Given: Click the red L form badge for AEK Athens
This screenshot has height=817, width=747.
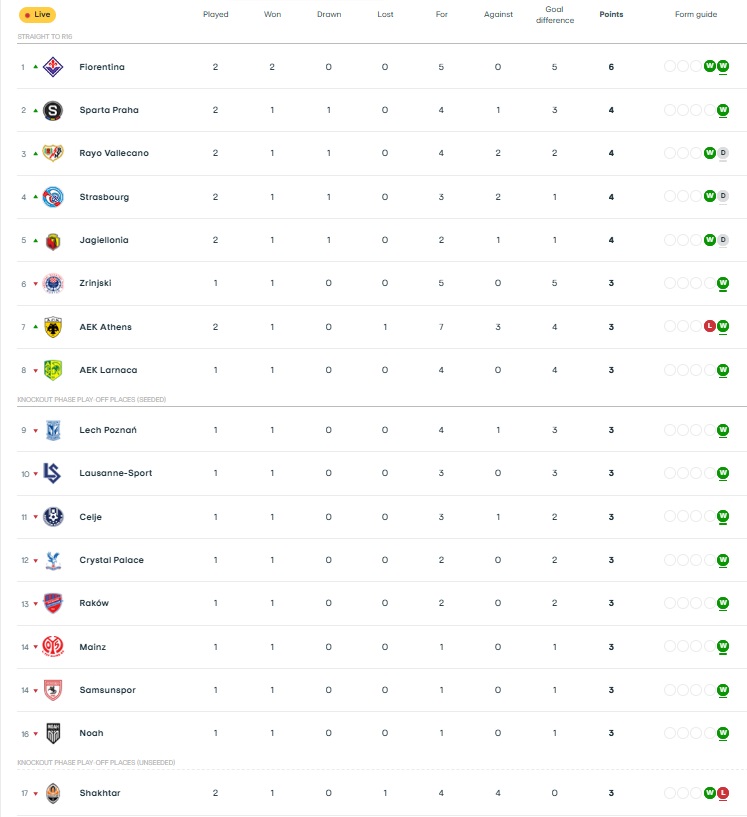Looking at the screenshot, I should click(710, 327).
